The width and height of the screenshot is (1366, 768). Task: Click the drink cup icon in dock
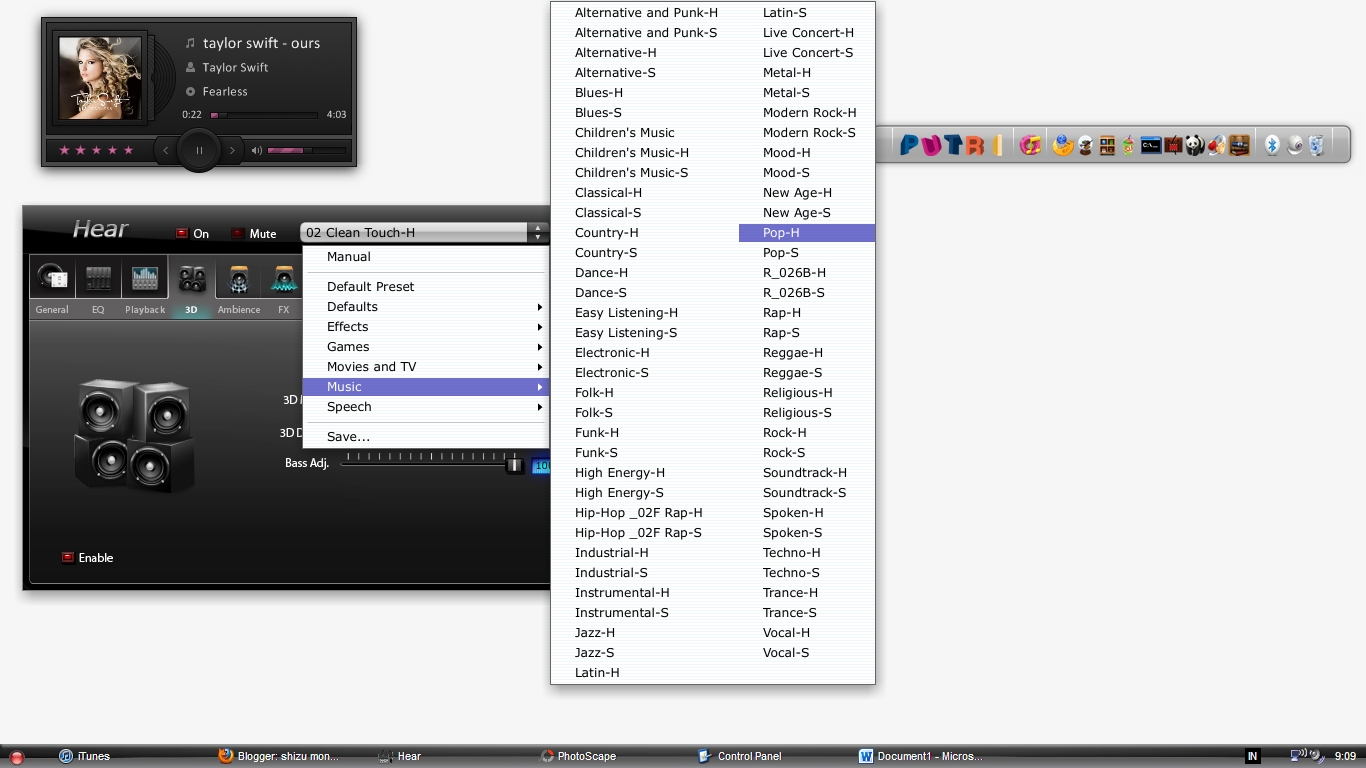(1129, 146)
